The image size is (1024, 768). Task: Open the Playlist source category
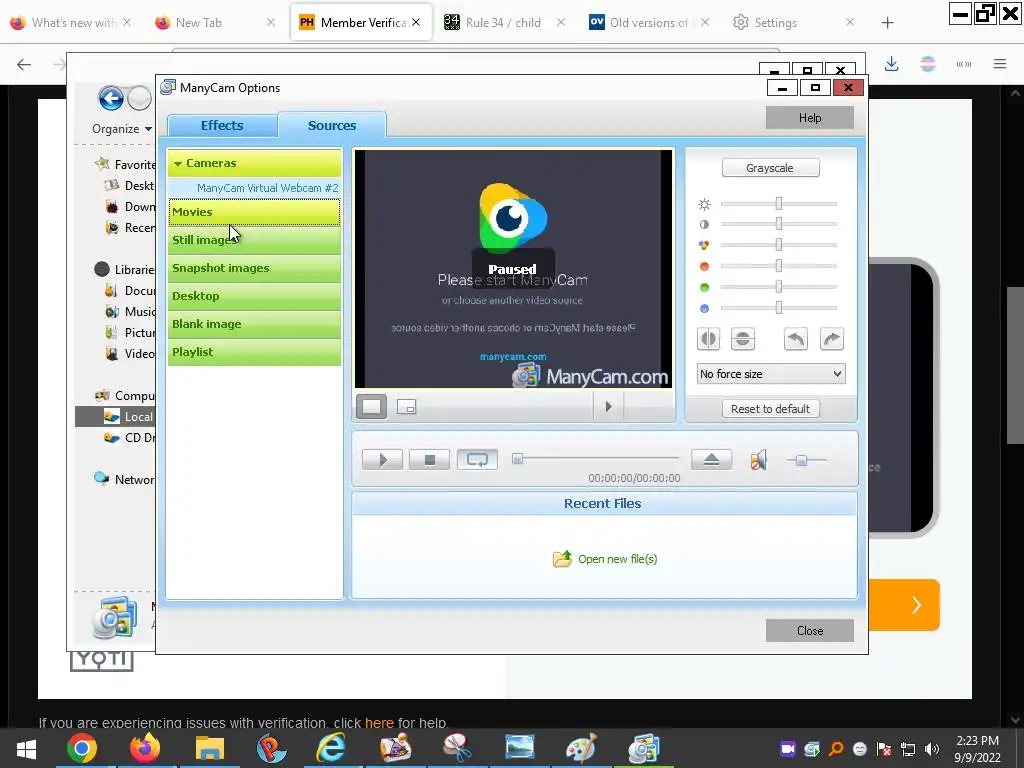pyautogui.click(x=254, y=353)
